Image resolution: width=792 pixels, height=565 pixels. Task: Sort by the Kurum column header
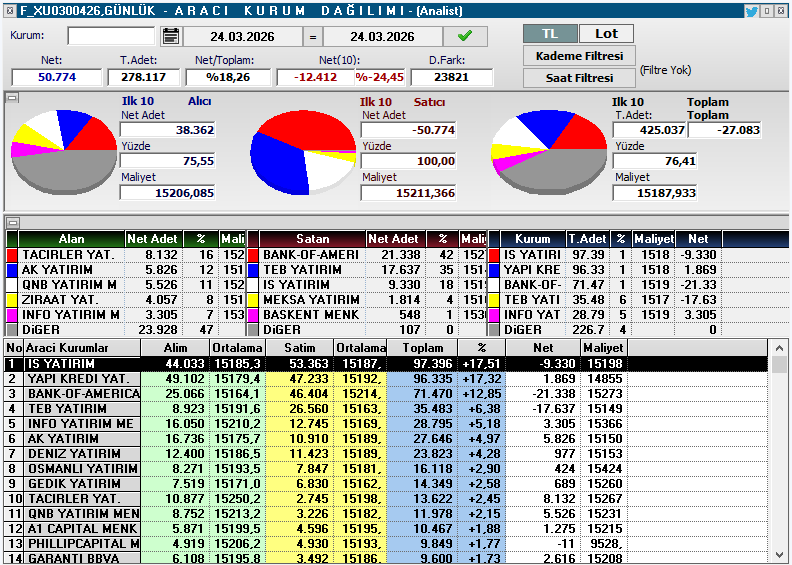point(532,239)
